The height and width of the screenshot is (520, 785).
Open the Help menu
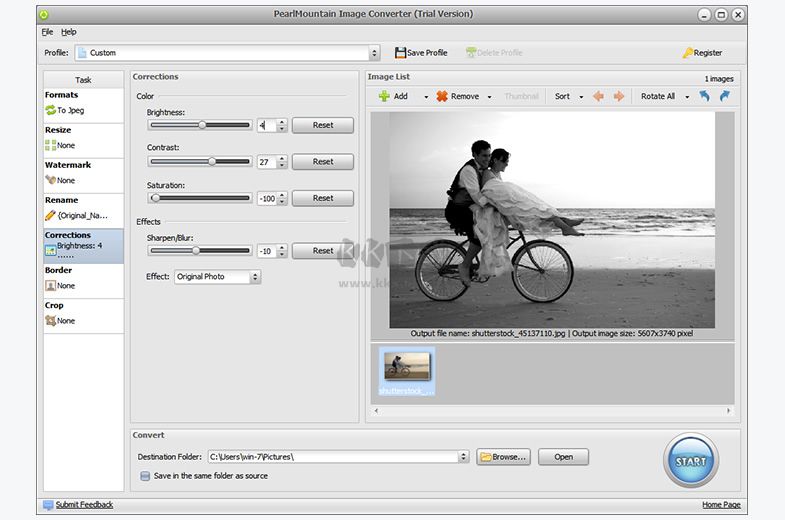pyautogui.click(x=68, y=32)
